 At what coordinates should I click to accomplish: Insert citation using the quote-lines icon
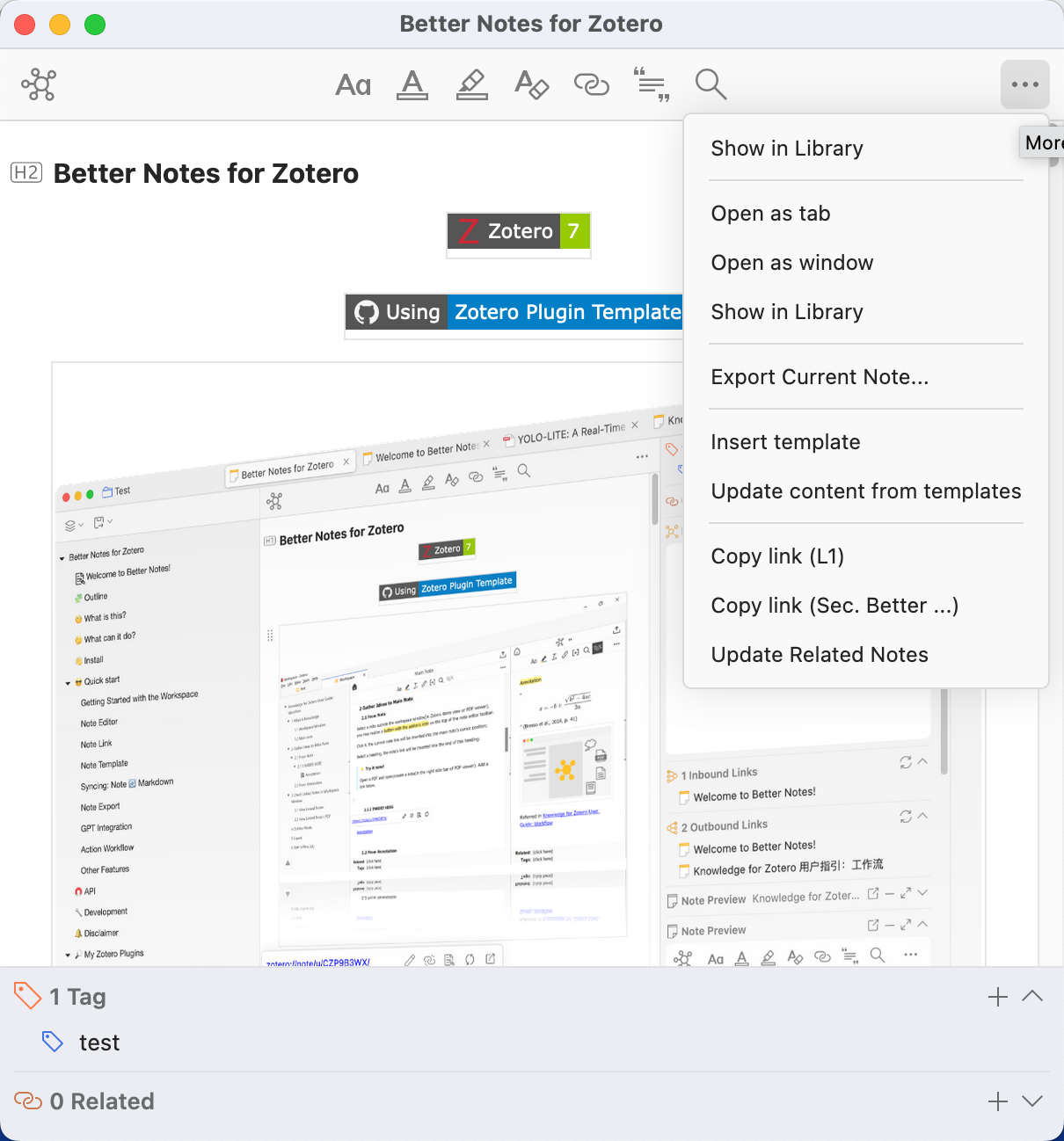(x=652, y=85)
